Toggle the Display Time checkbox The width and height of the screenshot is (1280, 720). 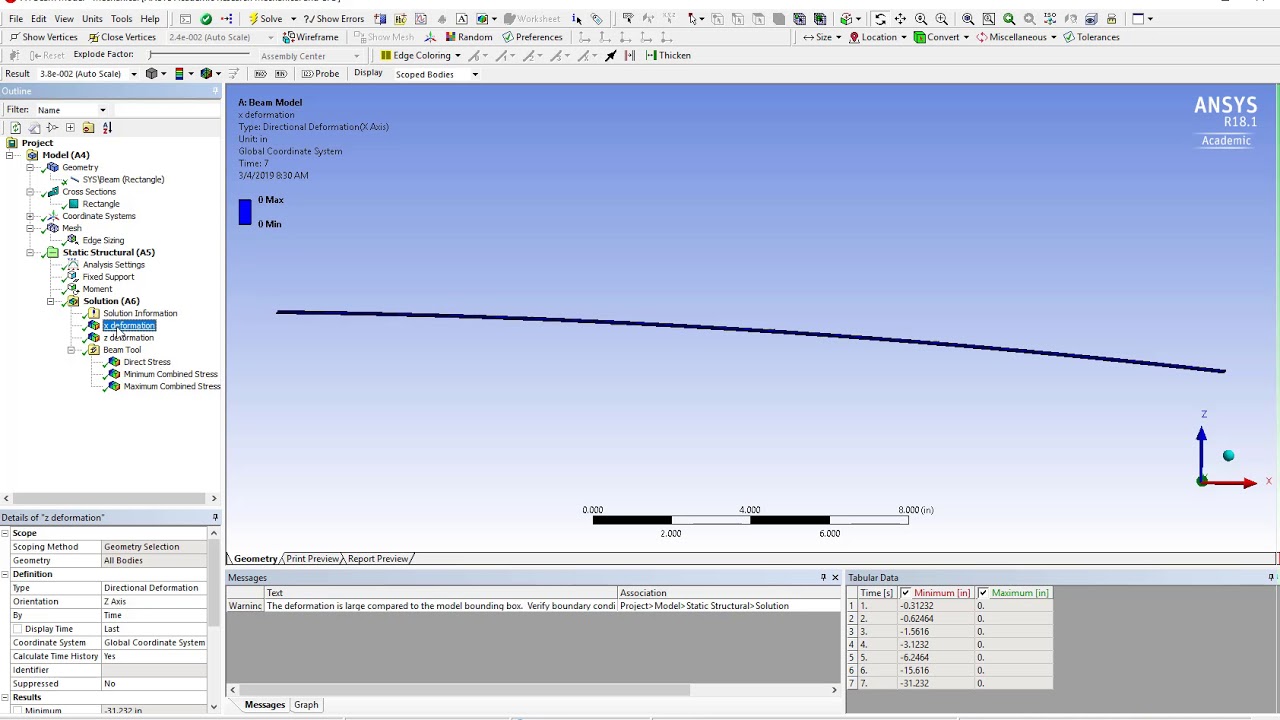pyautogui.click(x=17, y=629)
